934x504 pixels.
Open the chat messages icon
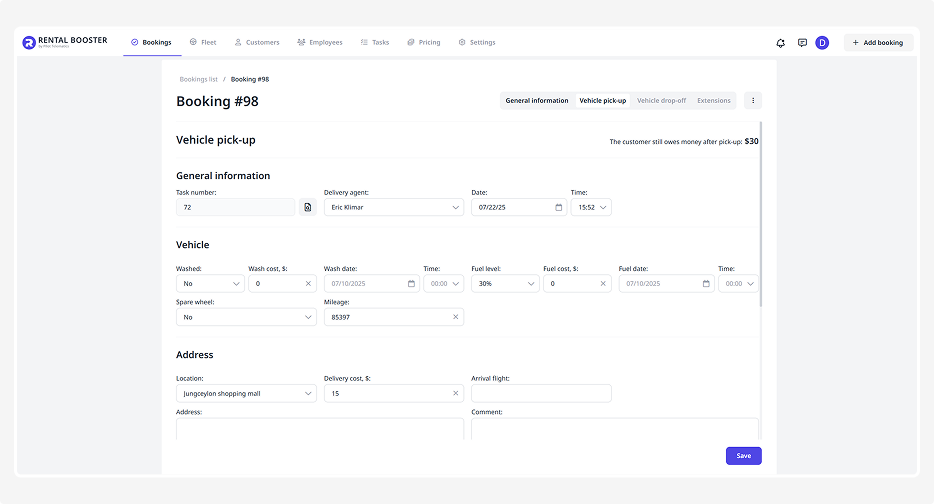pyautogui.click(x=802, y=43)
